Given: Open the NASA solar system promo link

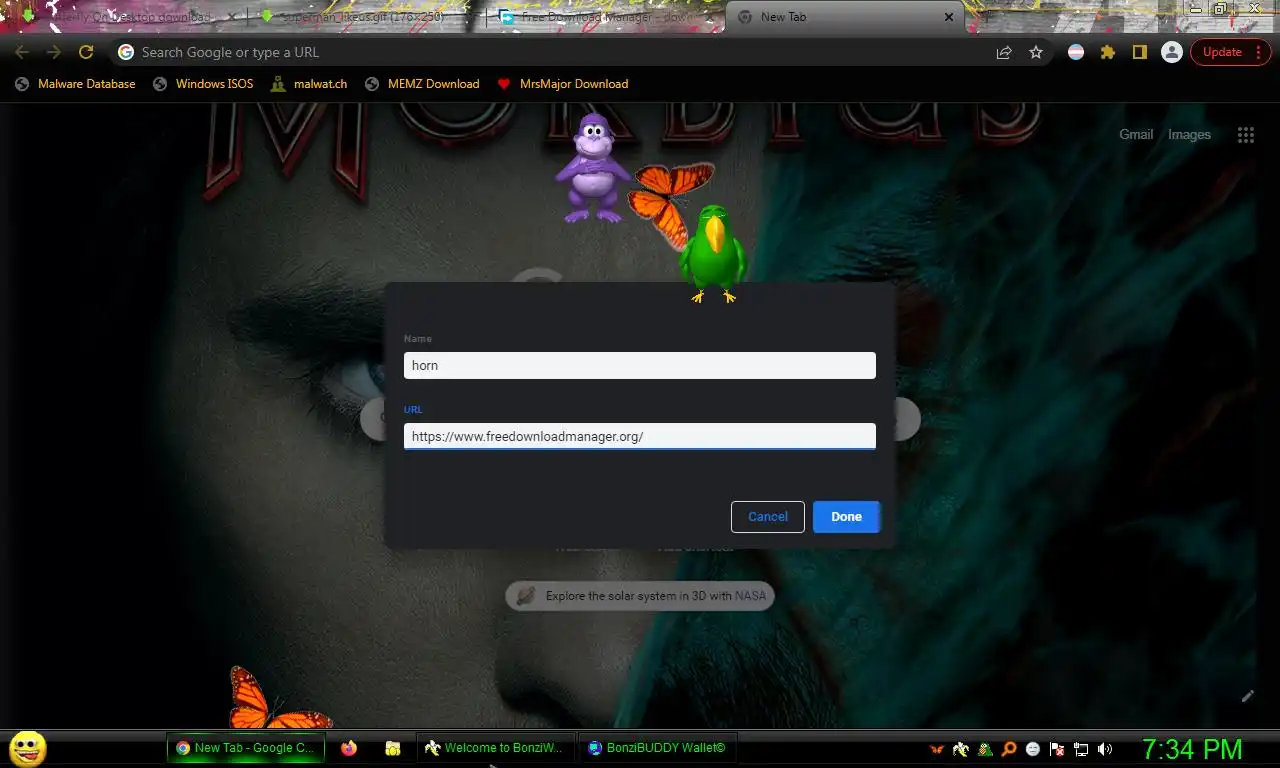Looking at the screenshot, I should (640, 596).
